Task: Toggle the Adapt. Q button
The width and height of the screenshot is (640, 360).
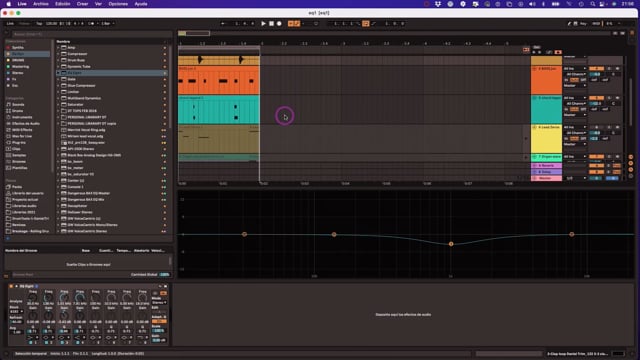Action: coord(159,321)
